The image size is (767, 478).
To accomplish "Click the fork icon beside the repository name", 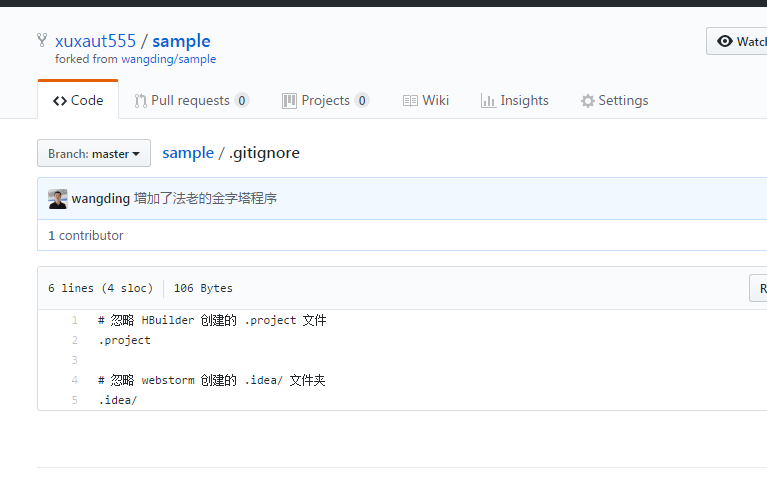I will 42,40.
